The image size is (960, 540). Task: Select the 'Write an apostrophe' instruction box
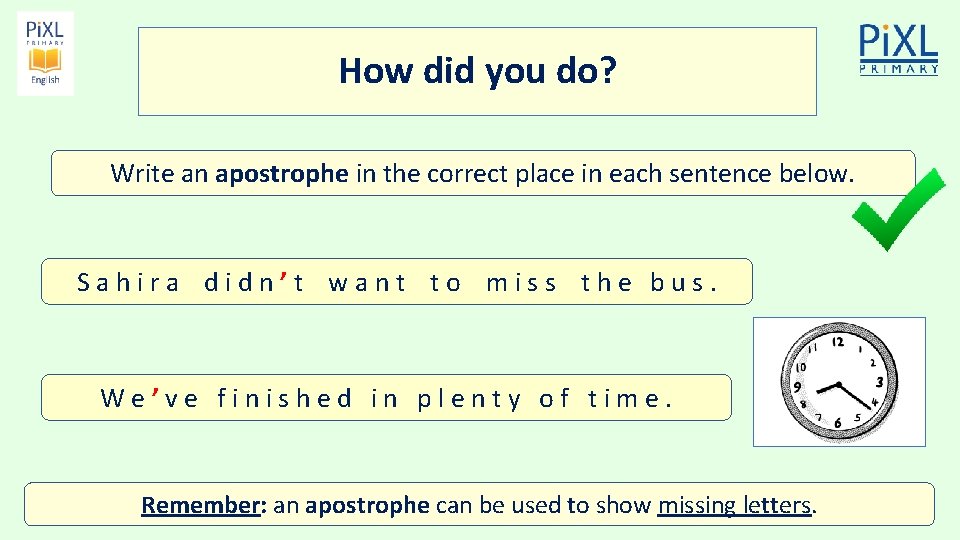tap(483, 173)
